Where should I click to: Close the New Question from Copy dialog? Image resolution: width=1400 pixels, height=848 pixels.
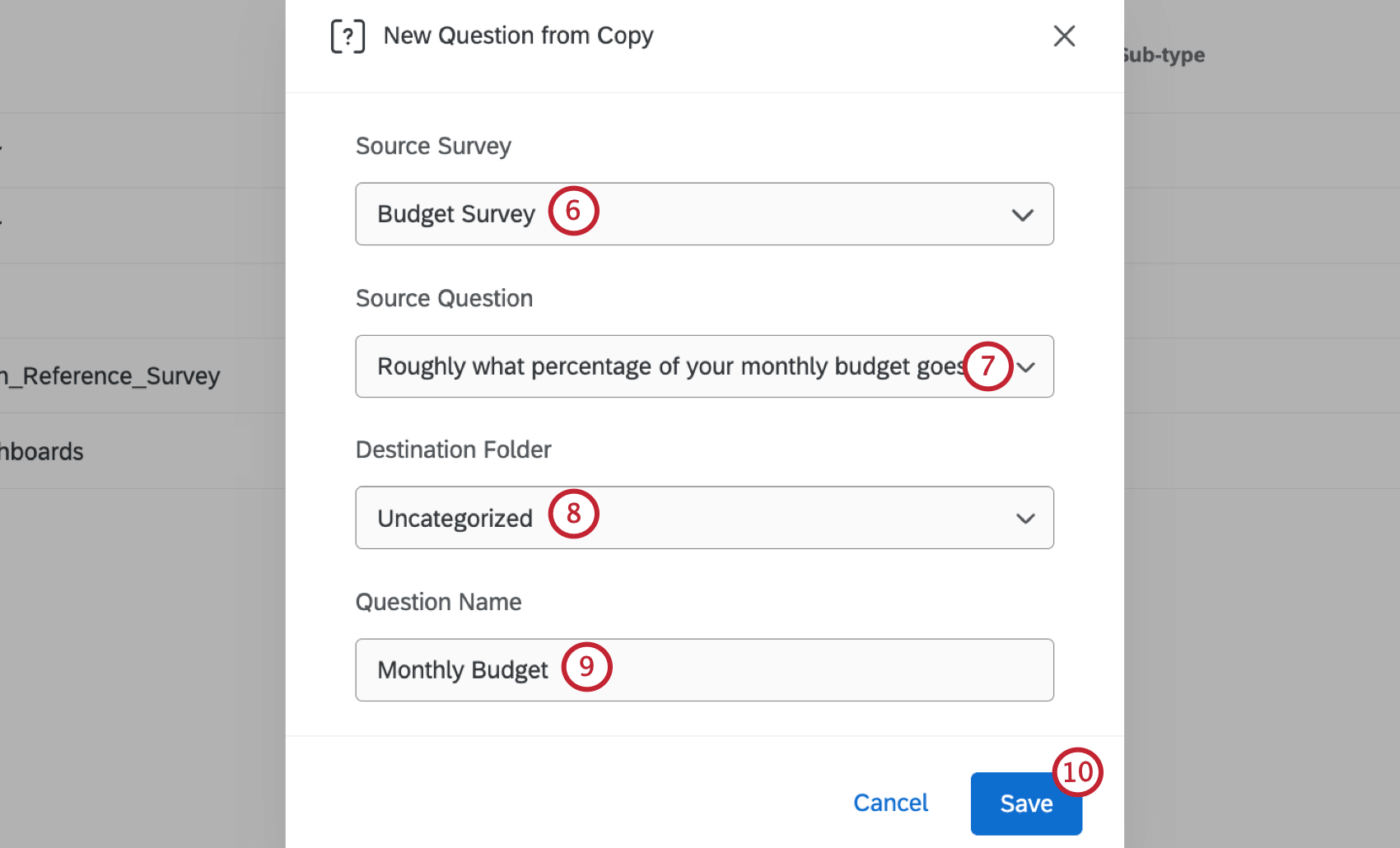coord(1064,36)
